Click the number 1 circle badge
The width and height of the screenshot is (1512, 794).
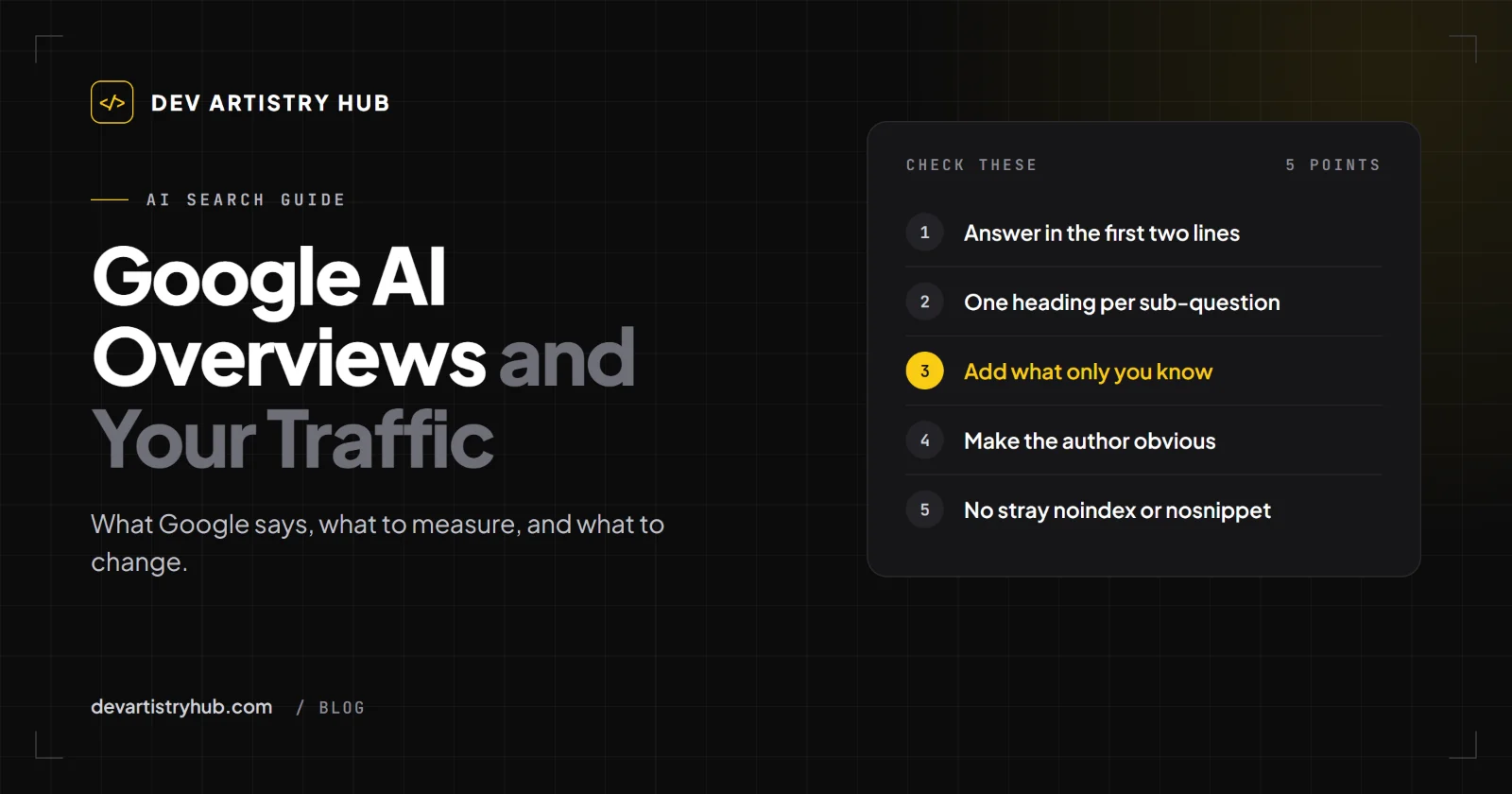coord(925,233)
